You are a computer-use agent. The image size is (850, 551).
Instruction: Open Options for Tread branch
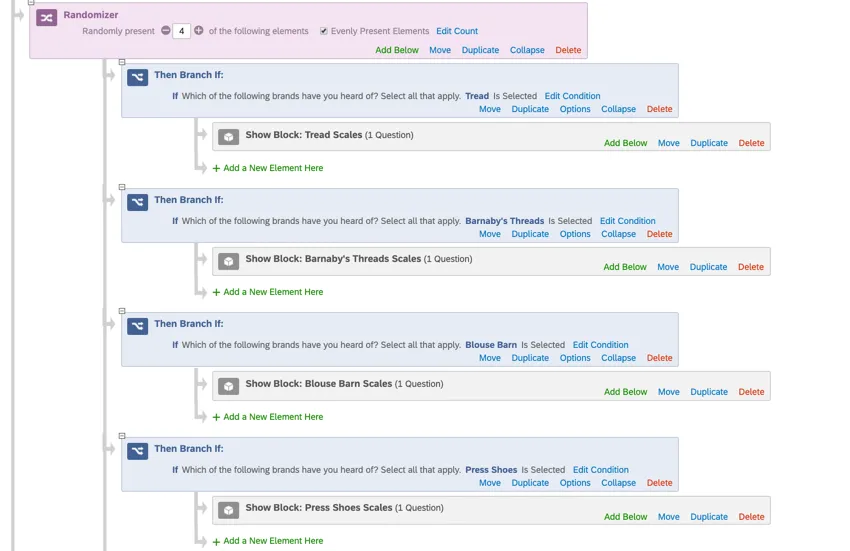pyautogui.click(x=575, y=109)
